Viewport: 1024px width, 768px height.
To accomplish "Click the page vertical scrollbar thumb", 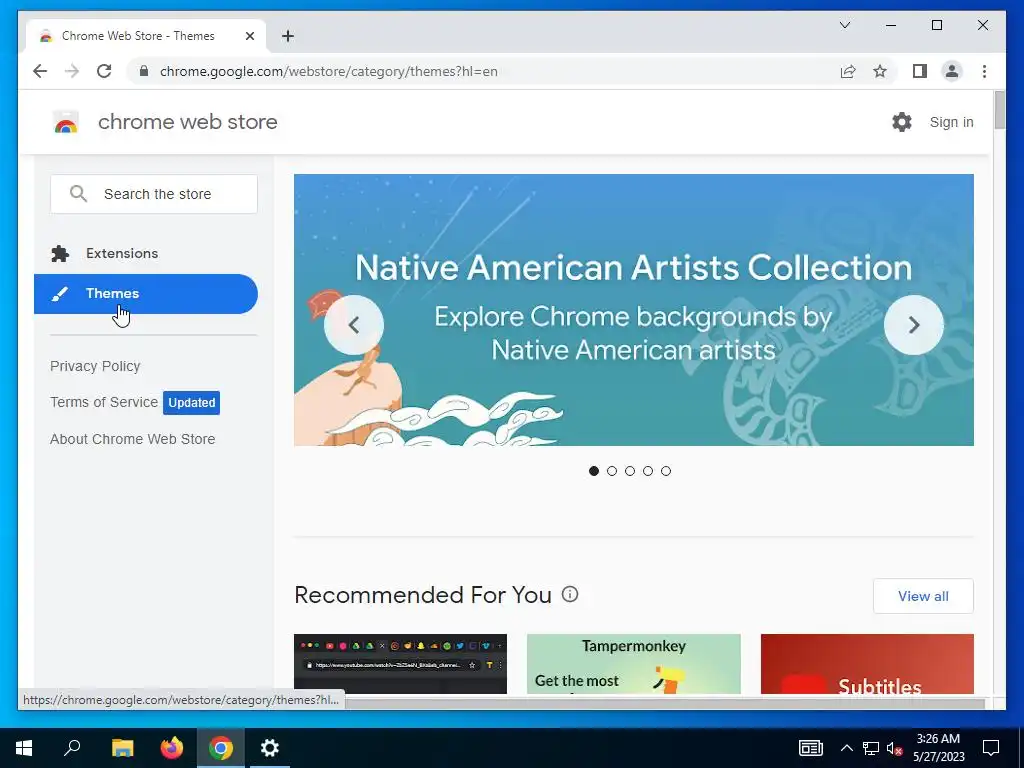I will 999,110.
